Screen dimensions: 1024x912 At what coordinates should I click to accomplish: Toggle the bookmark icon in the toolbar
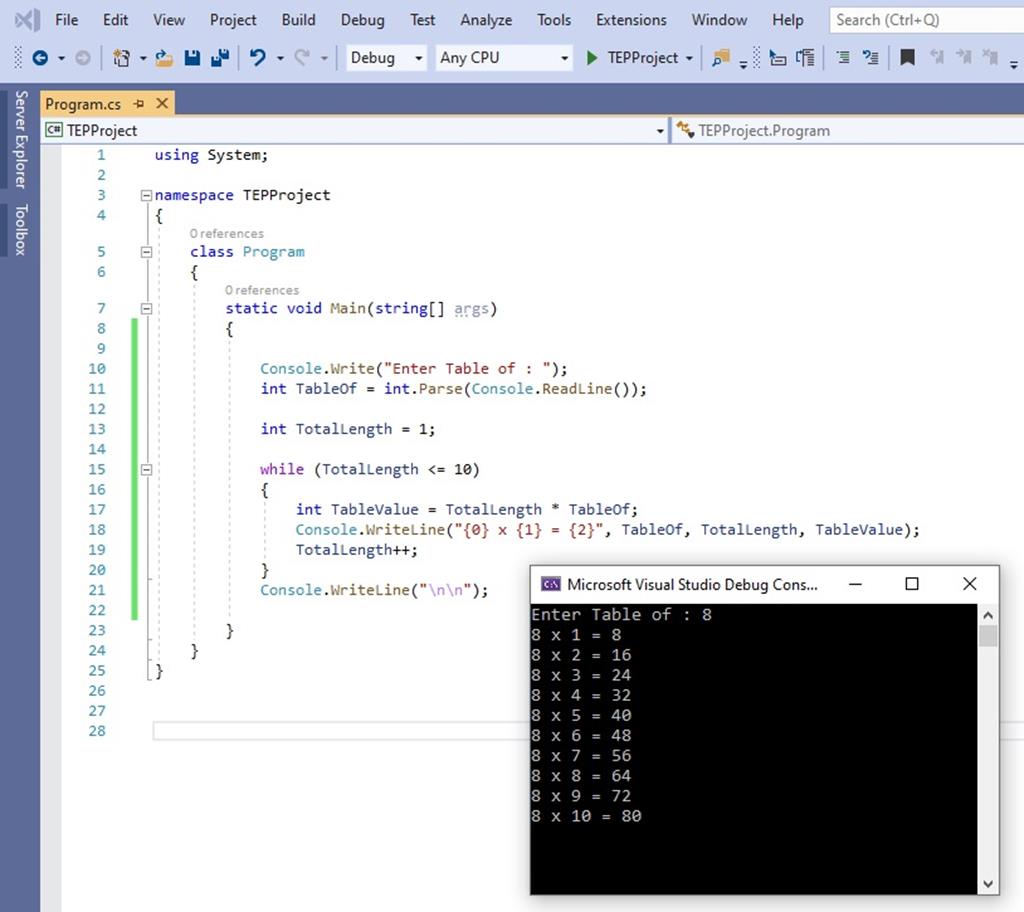pyautogui.click(x=907, y=58)
